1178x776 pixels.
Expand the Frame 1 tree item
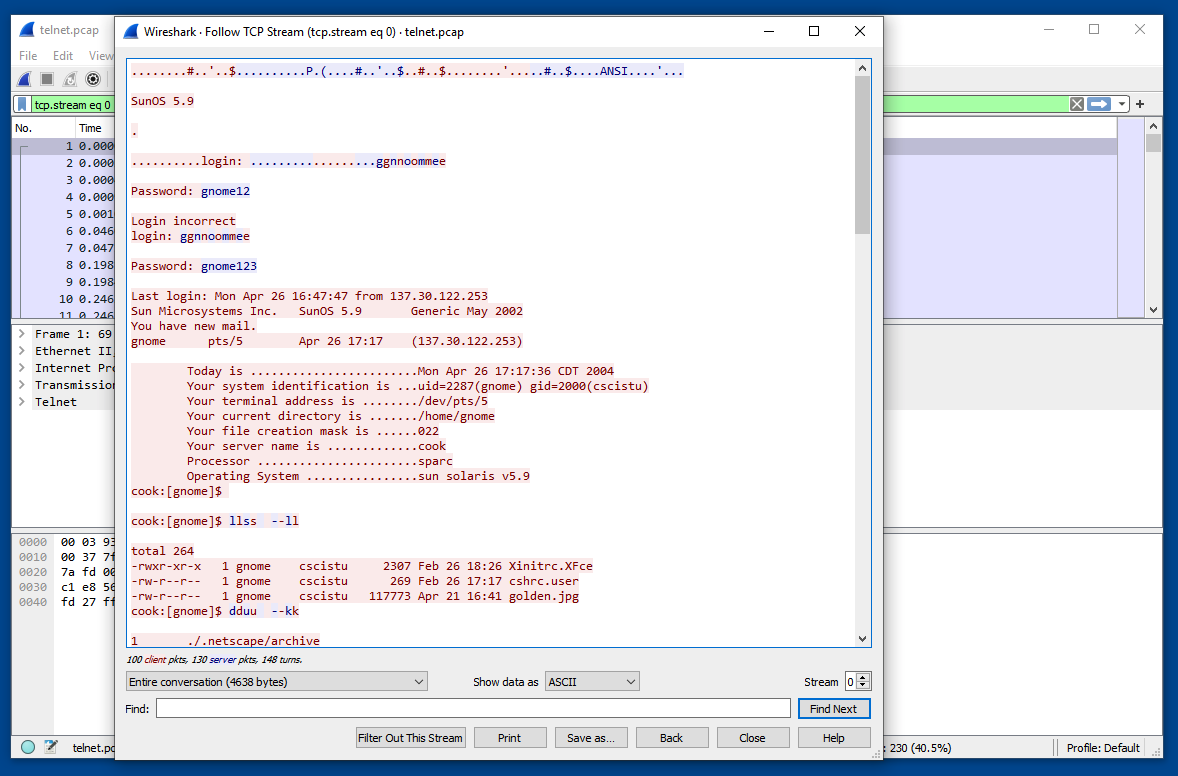click(21, 334)
